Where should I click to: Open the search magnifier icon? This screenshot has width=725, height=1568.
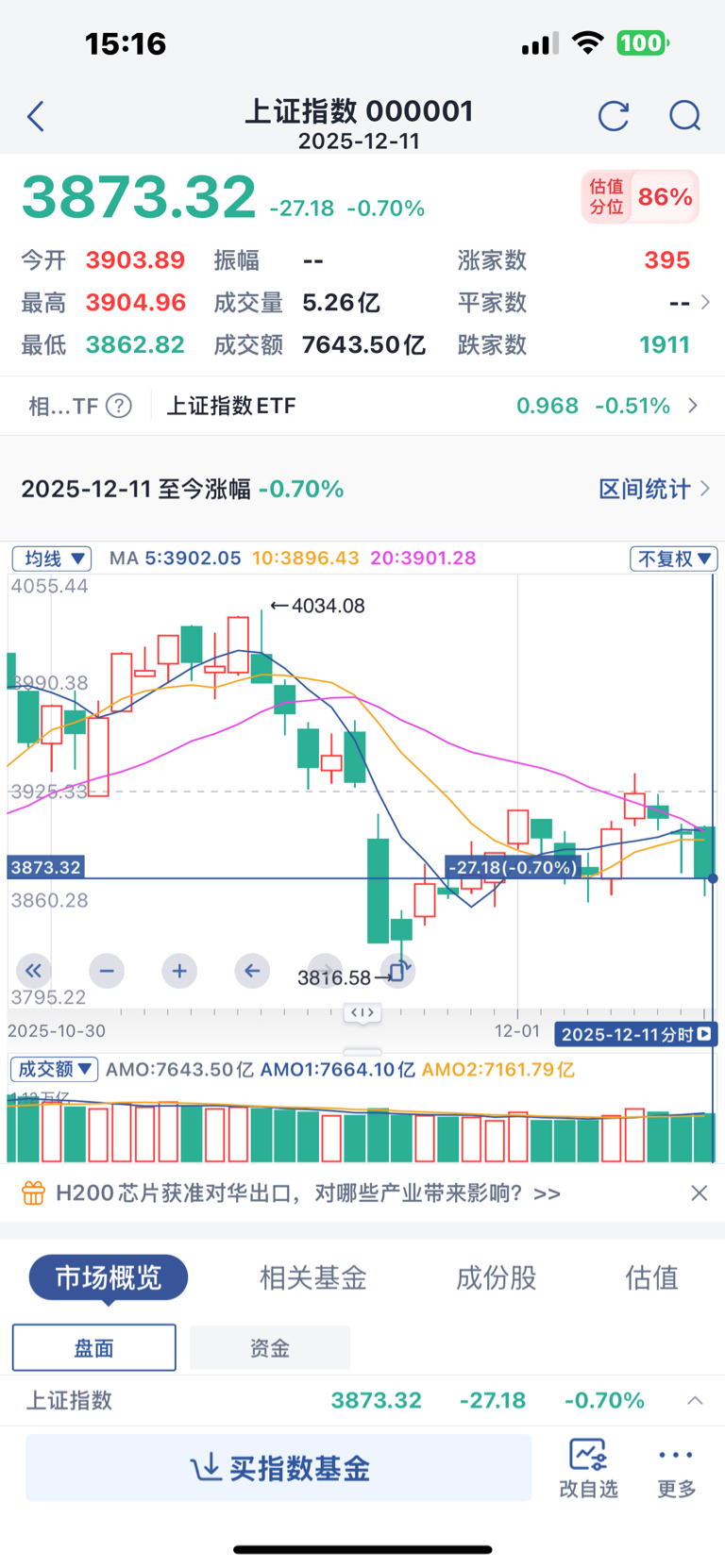pyautogui.click(x=684, y=117)
